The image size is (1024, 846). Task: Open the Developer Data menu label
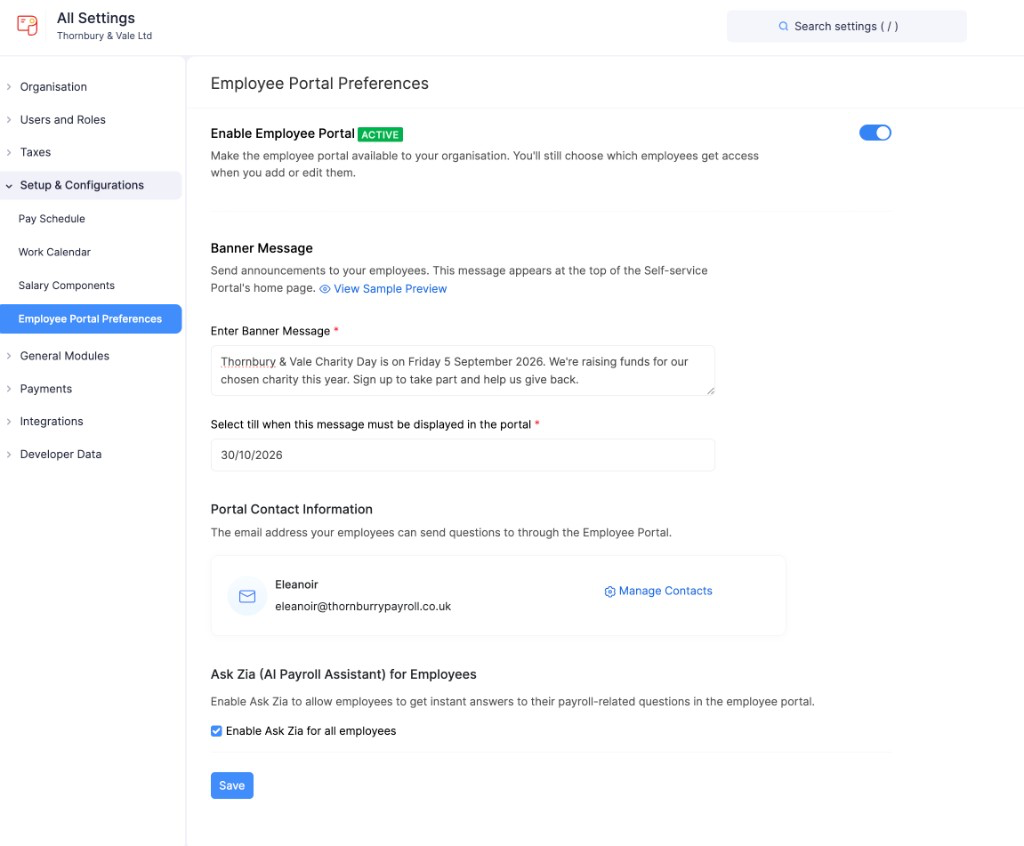[61, 454]
